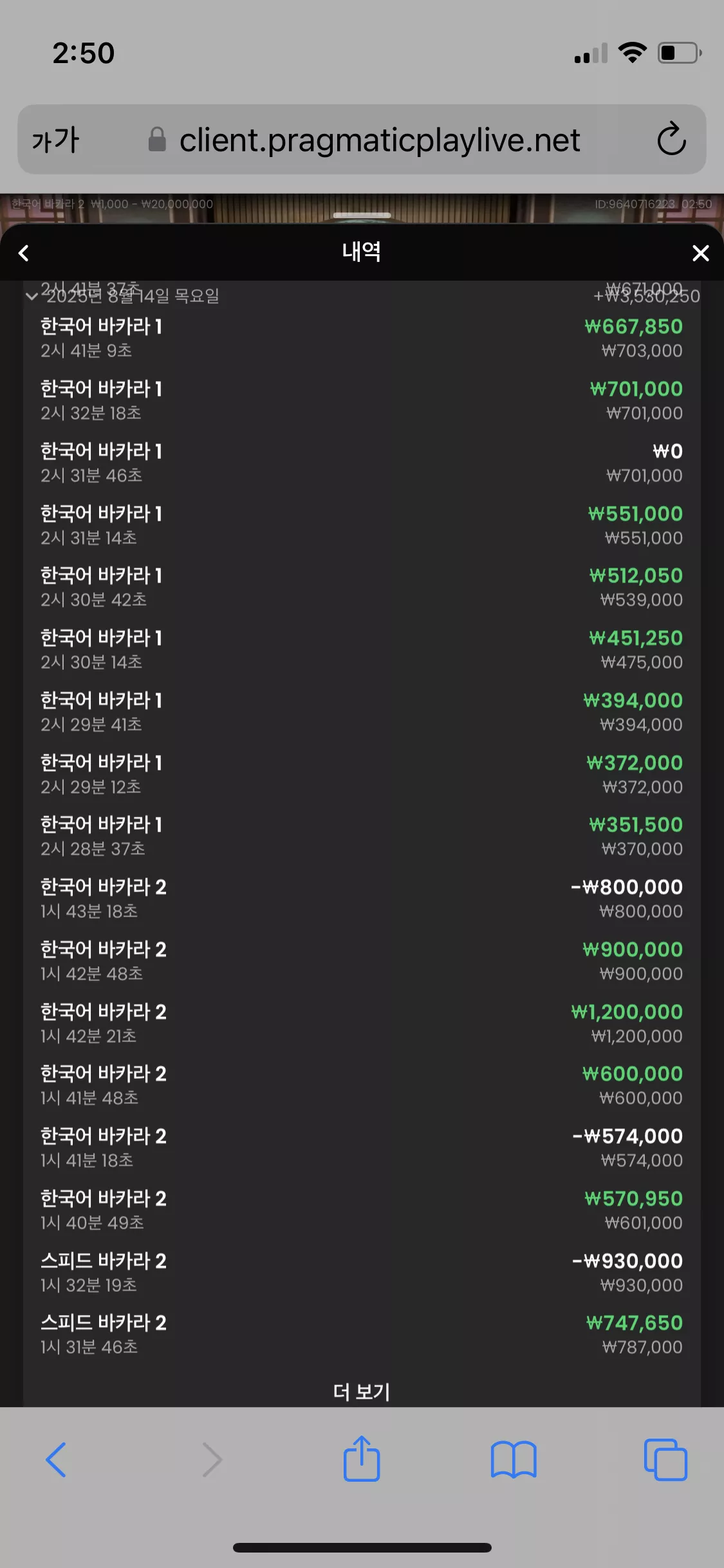
Task: Tap the lock icon in address bar
Action: coord(157,140)
